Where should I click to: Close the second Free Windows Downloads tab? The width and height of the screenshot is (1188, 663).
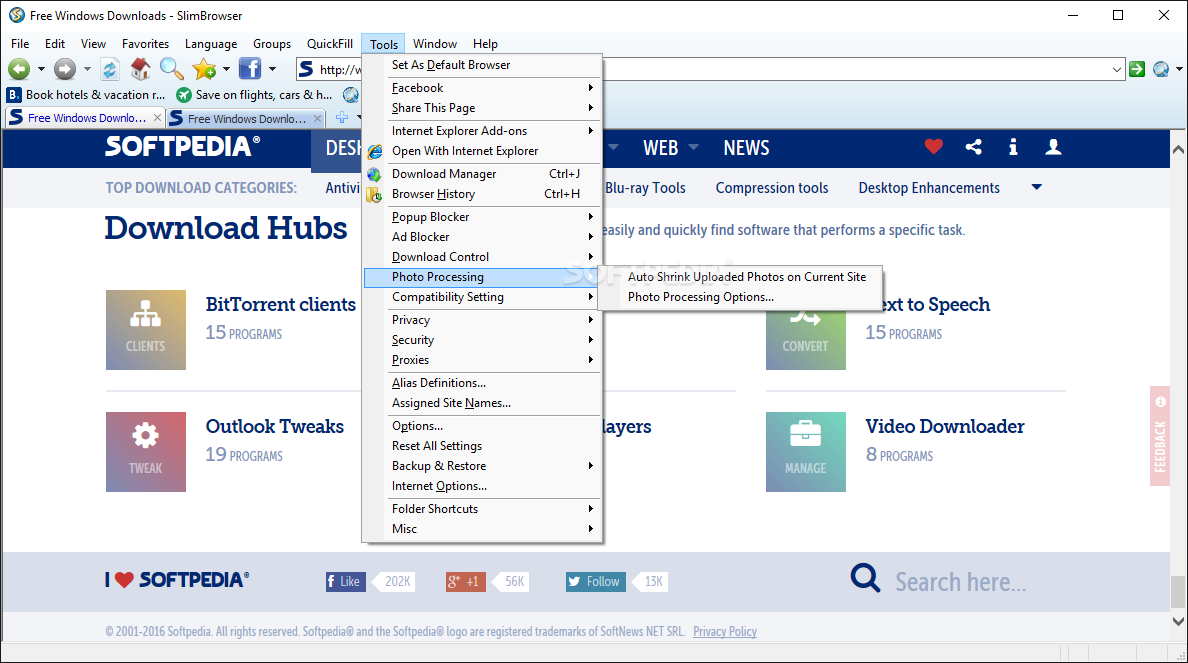(317, 118)
